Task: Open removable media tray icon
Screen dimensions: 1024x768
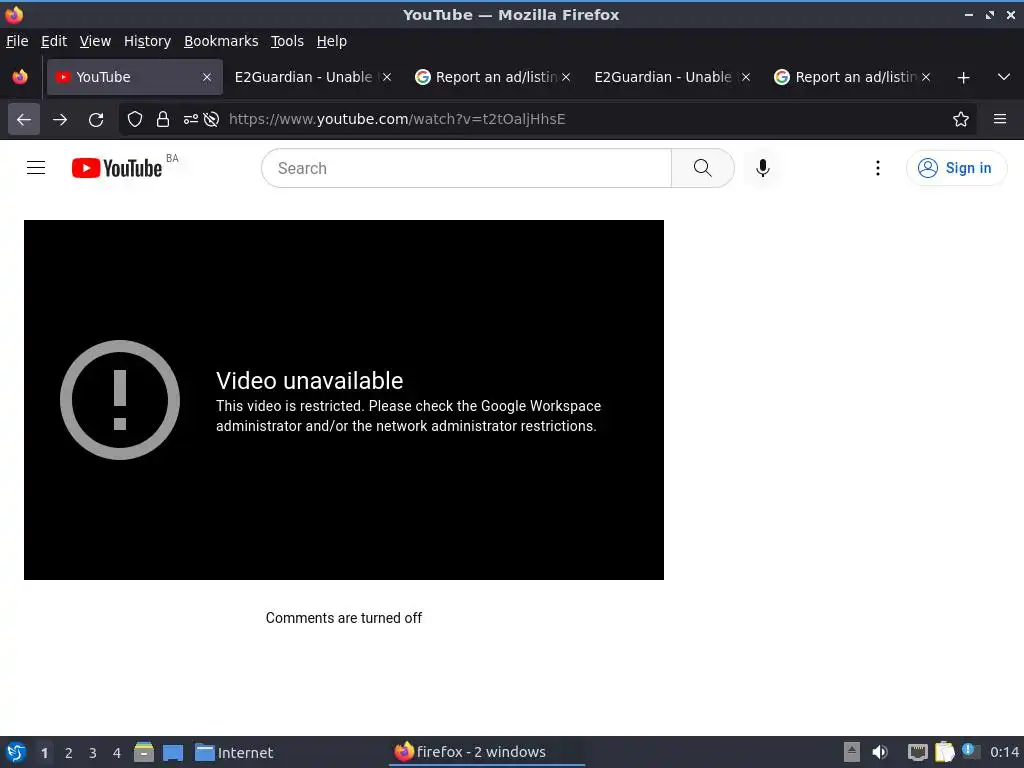Action: point(852,752)
